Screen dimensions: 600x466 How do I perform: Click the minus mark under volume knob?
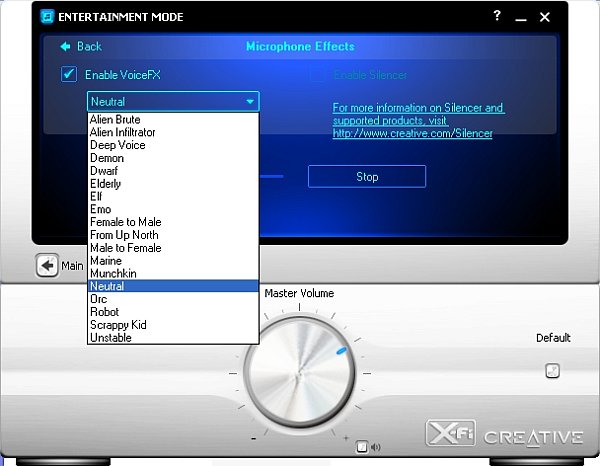point(253,438)
